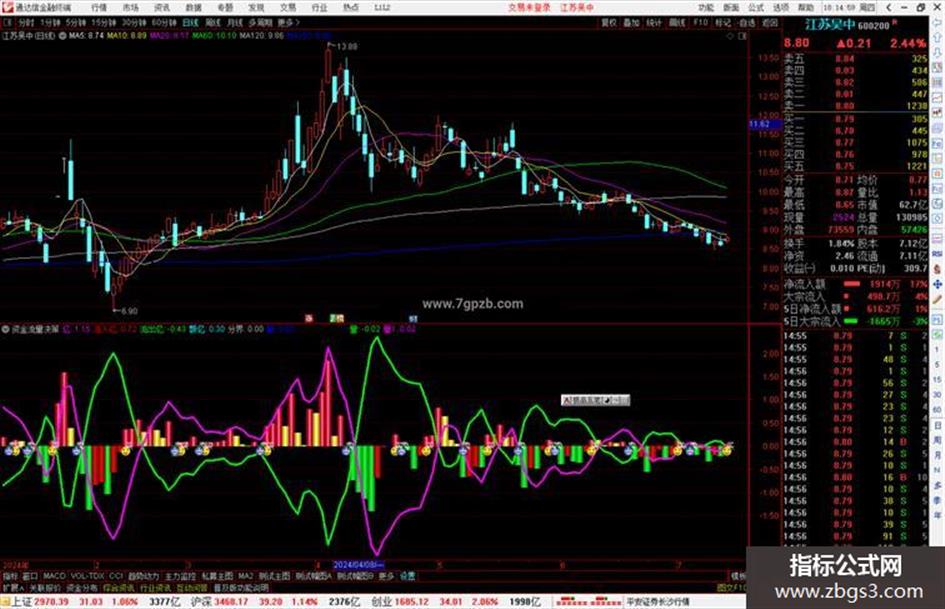The width and height of the screenshot is (945, 609).
Task: Expand the 更多 indicators dropdown at bottom
Action: point(386,576)
